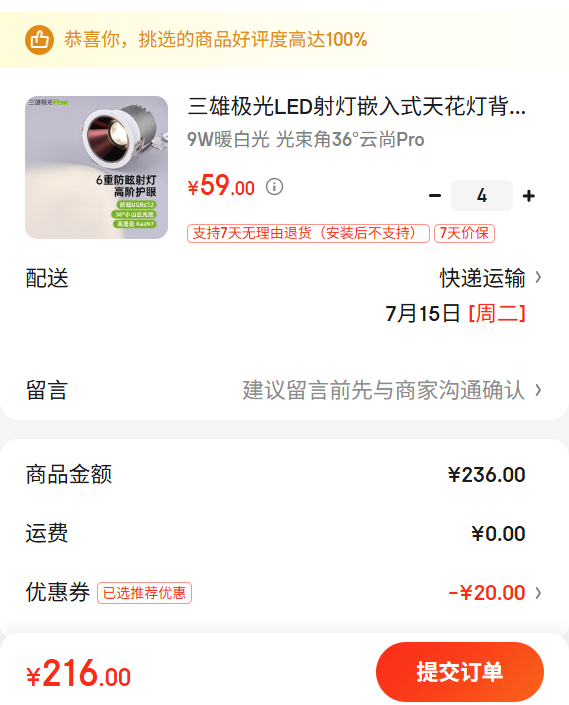Open the 三雄极光LED射灯 product title
The height and width of the screenshot is (705, 569).
point(356,107)
